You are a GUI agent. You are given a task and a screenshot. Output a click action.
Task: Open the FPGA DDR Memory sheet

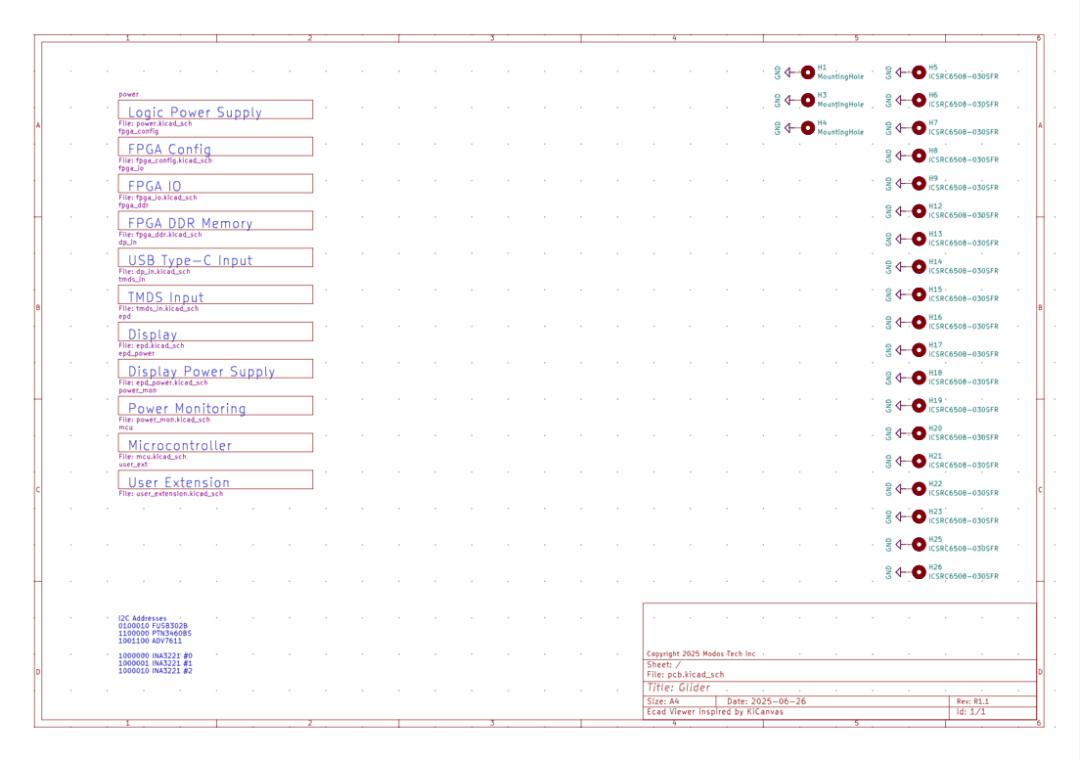point(215,220)
